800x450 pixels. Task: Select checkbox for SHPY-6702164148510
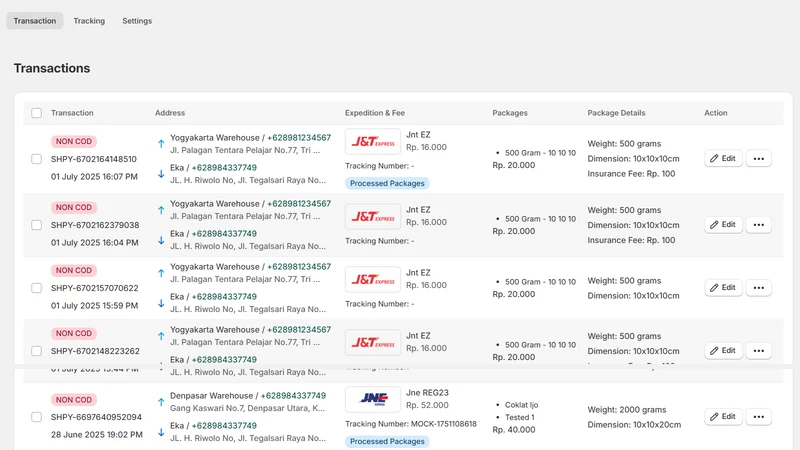pos(36,159)
